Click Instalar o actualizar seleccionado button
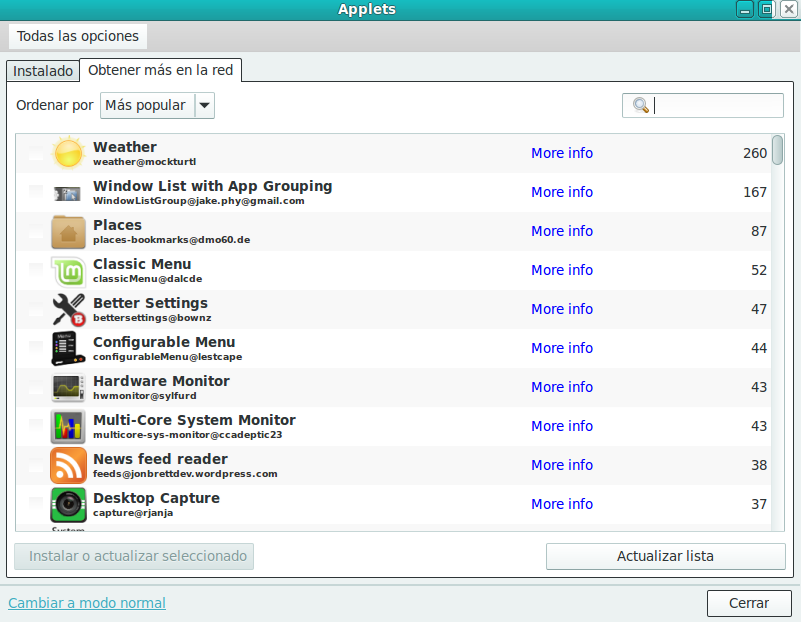The image size is (801, 622). pos(134,556)
